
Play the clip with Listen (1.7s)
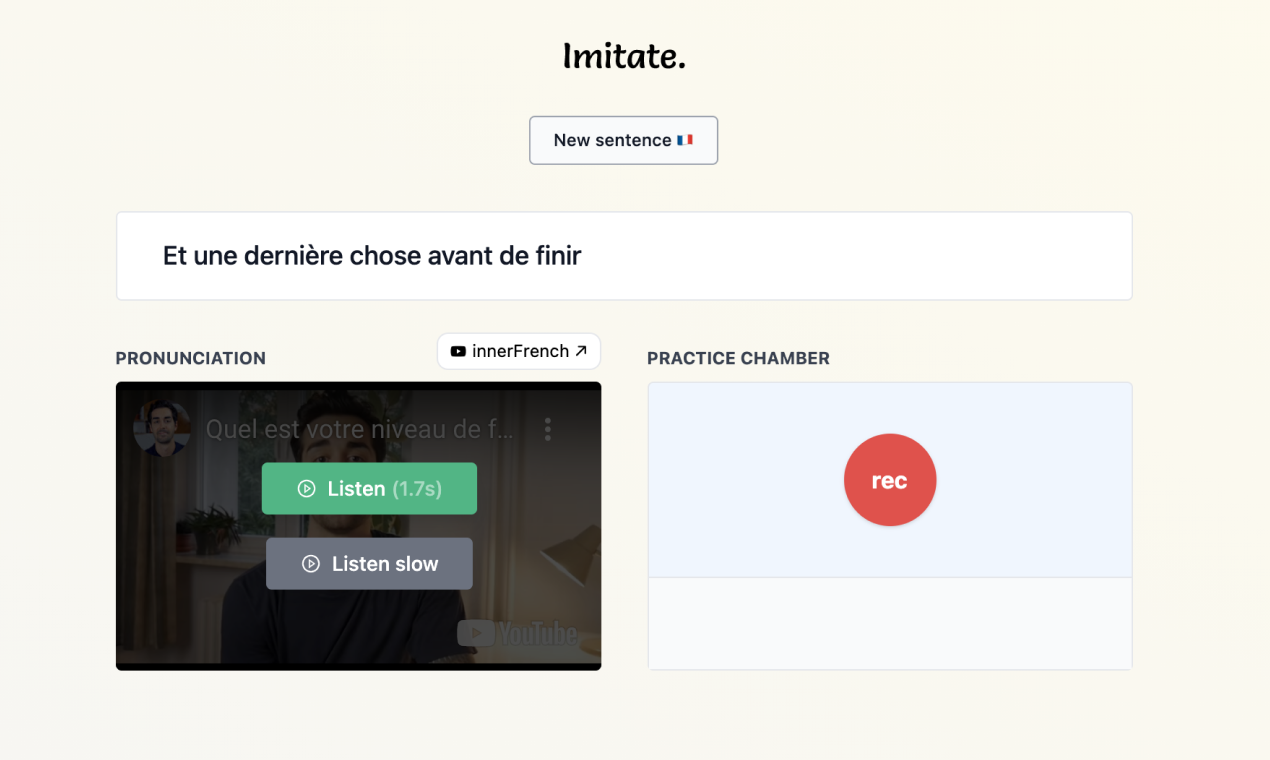coord(369,488)
